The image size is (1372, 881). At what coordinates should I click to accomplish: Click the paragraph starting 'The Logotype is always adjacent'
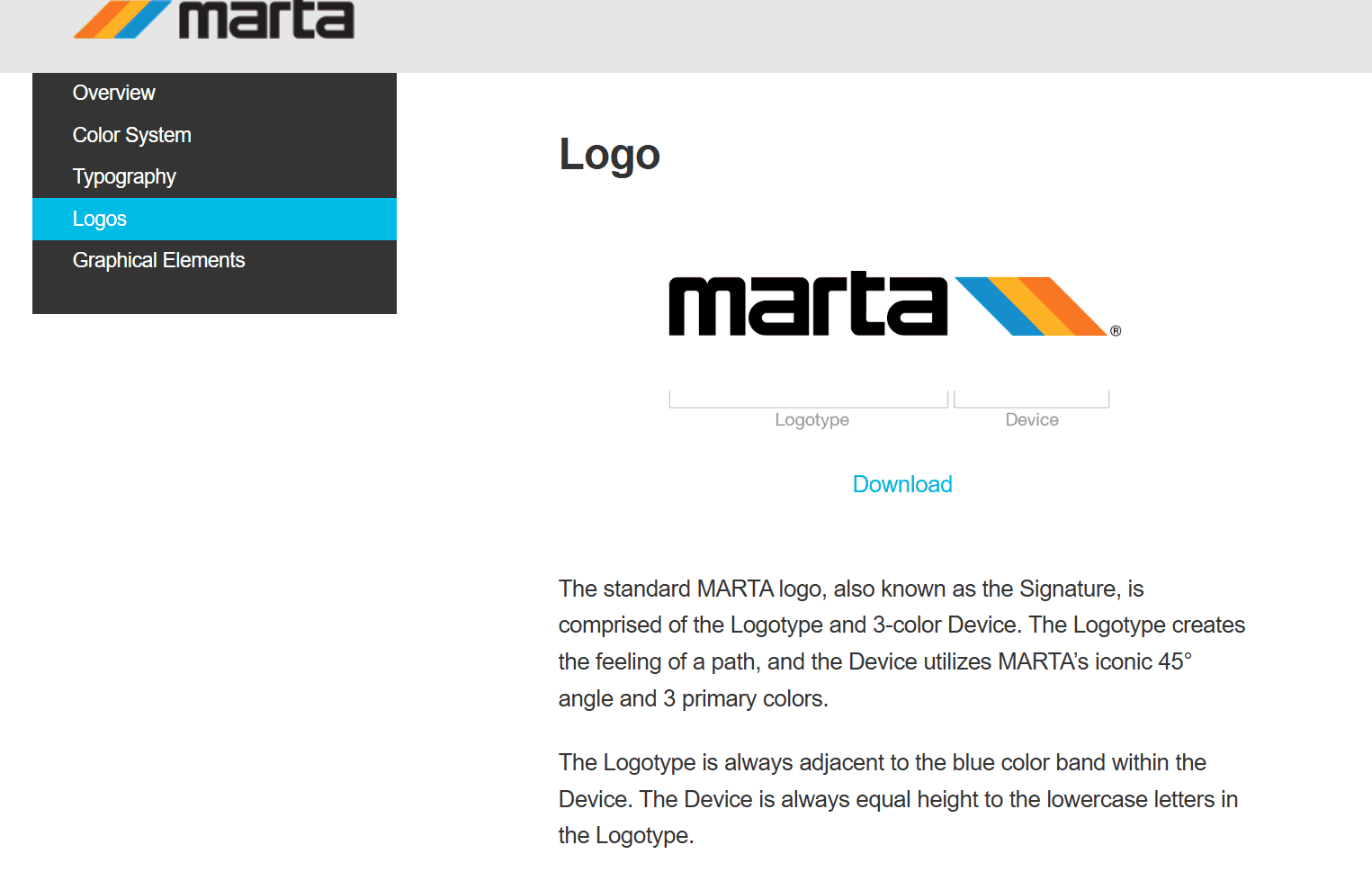899,799
